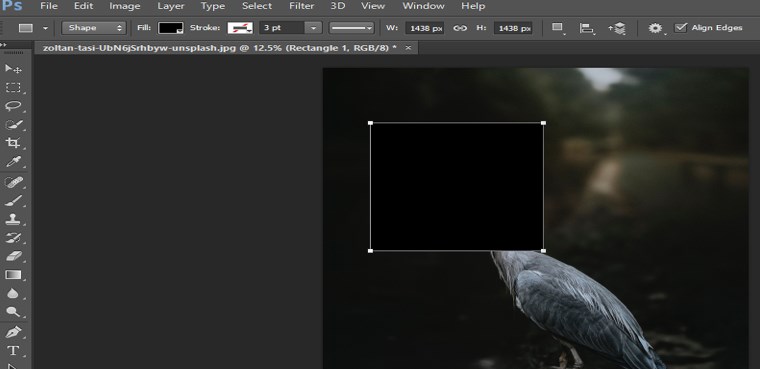Select the Eyedropper tool
Image resolution: width=760 pixels, height=369 pixels.
pyautogui.click(x=13, y=161)
